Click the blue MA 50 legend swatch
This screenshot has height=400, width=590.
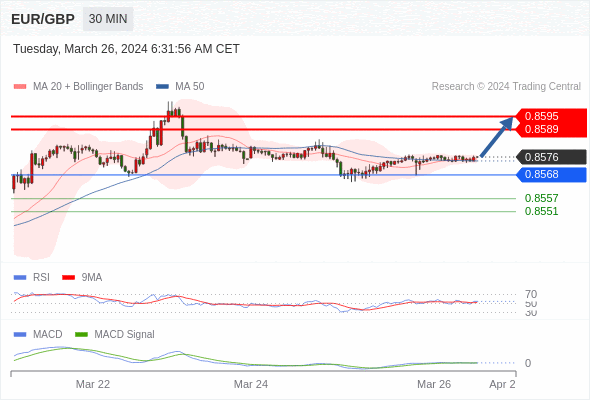pos(162,87)
